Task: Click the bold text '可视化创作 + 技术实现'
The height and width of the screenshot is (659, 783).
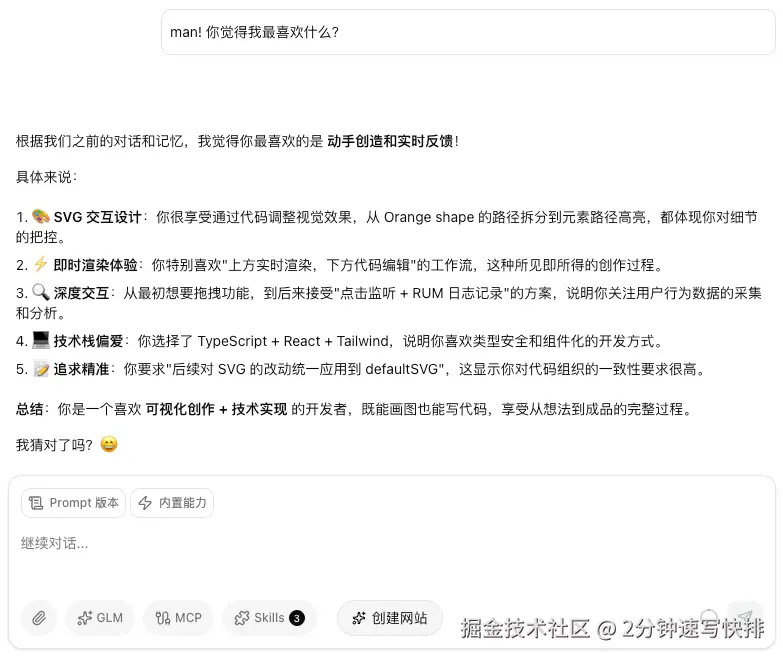Action: [x=216, y=409]
